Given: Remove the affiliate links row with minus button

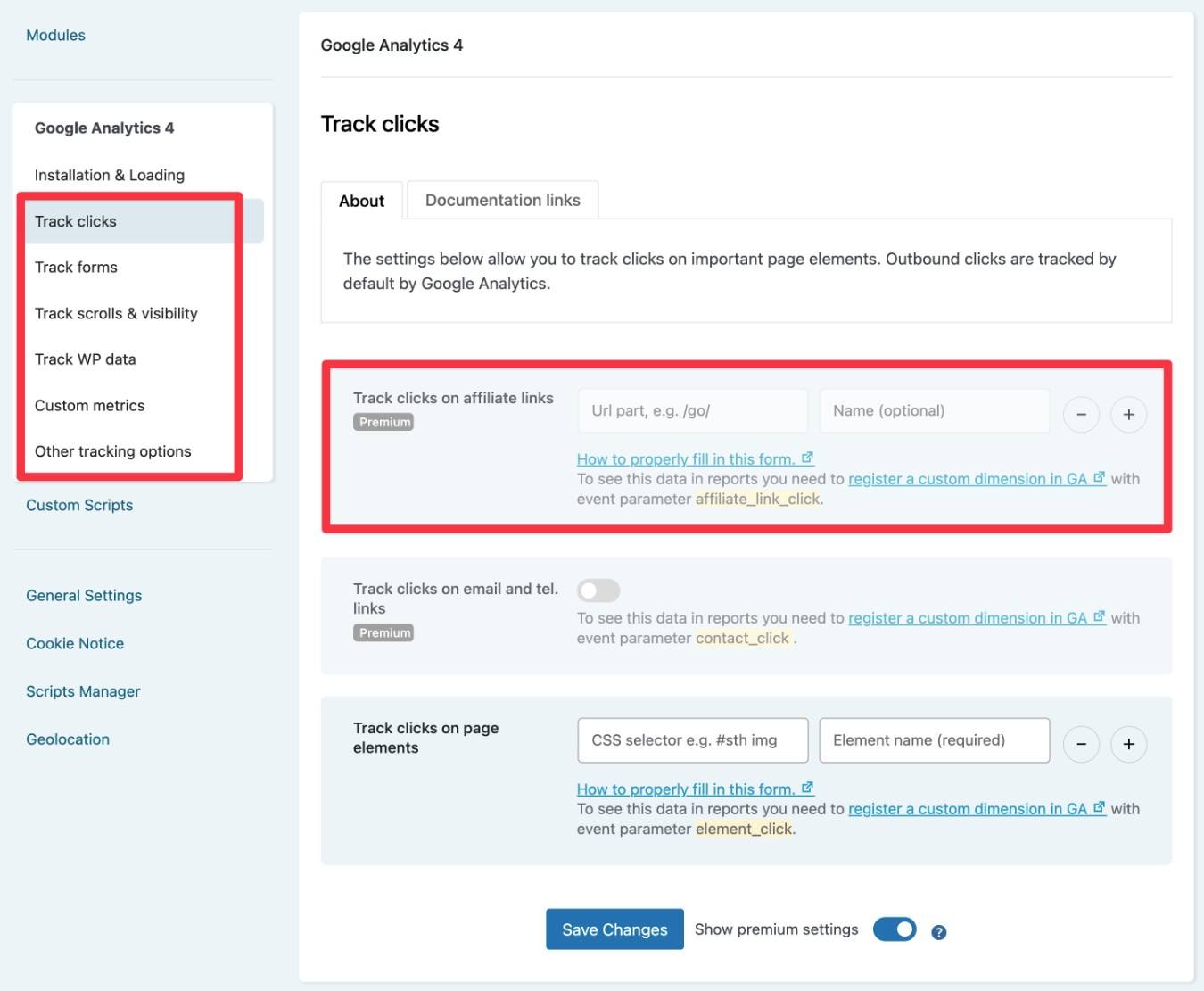Looking at the screenshot, I should pos(1081,414).
